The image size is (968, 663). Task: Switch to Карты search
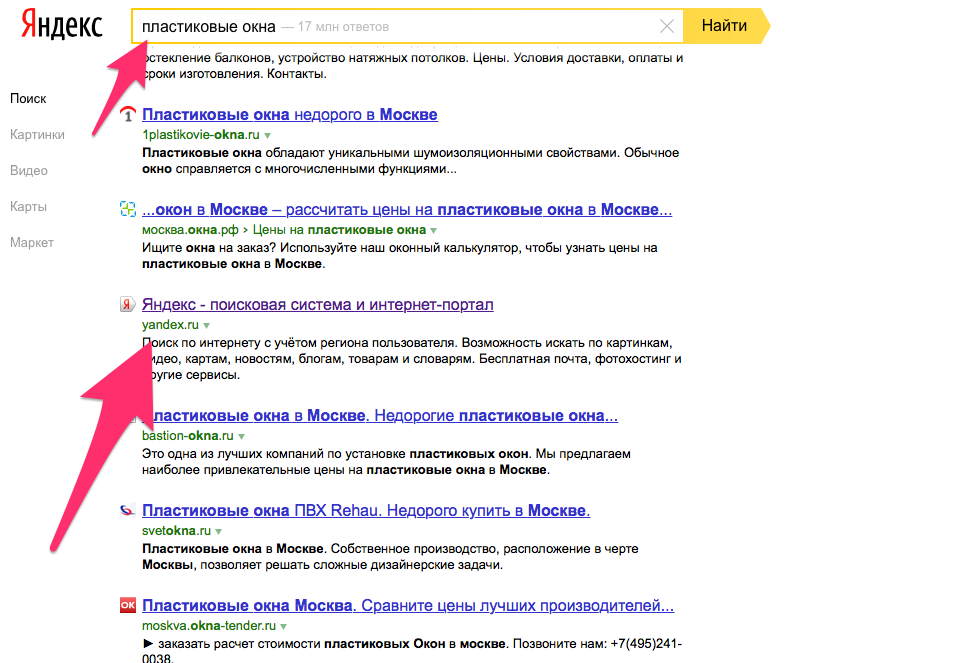(28, 206)
